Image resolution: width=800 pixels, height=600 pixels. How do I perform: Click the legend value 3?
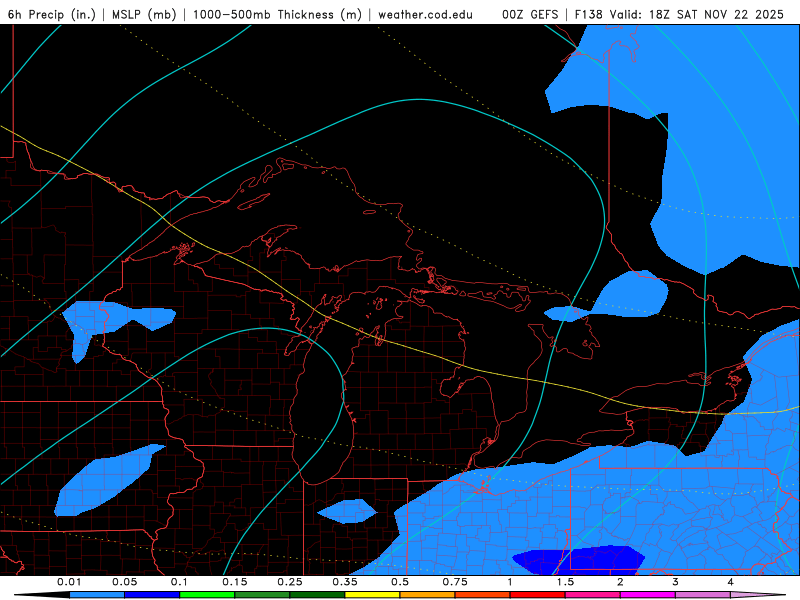pos(676,582)
